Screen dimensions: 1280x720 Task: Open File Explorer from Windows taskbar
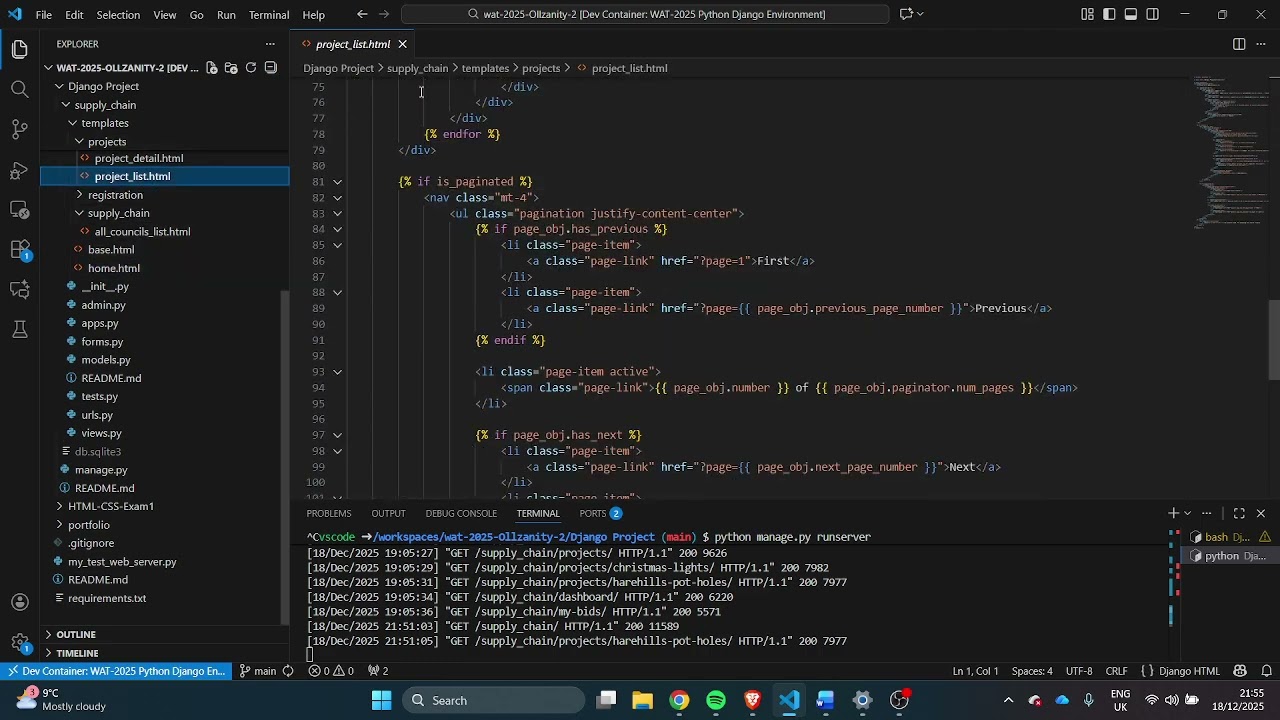[x=642, y=700]
